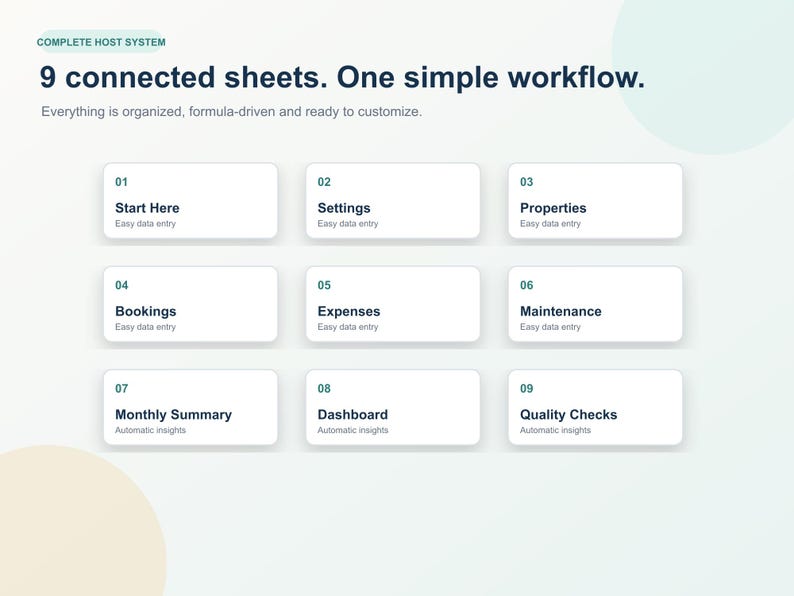794x596 pixels.
Task: Open the Settings sheet card
Action: pyautogui.click(x=393, y=201)
